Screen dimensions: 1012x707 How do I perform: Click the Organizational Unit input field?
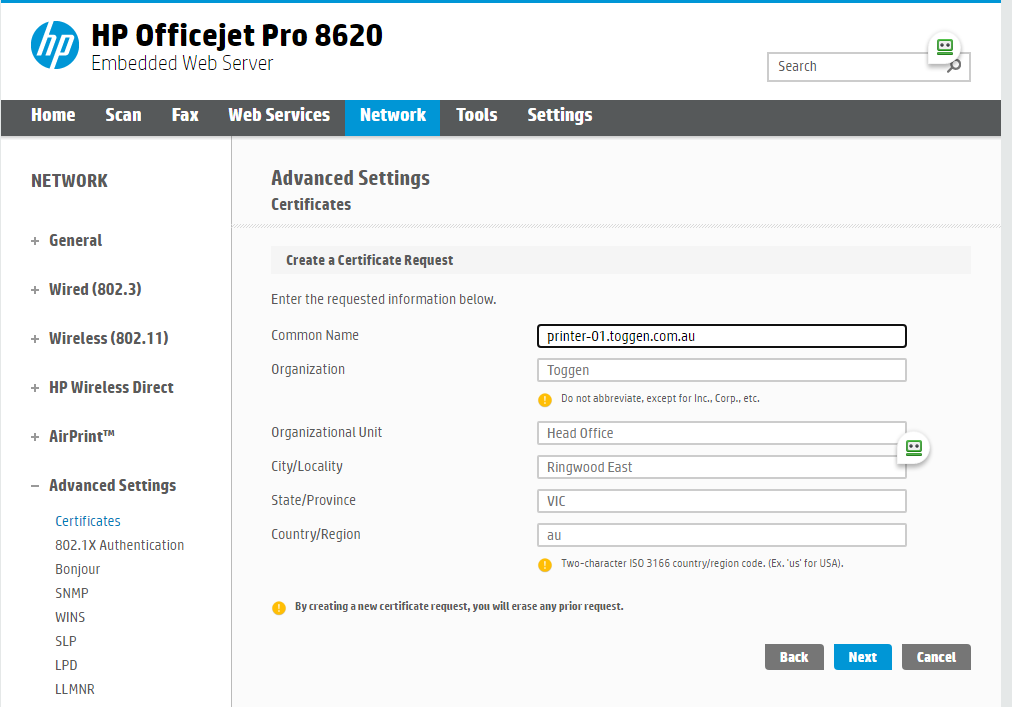[x=722, y=433]
